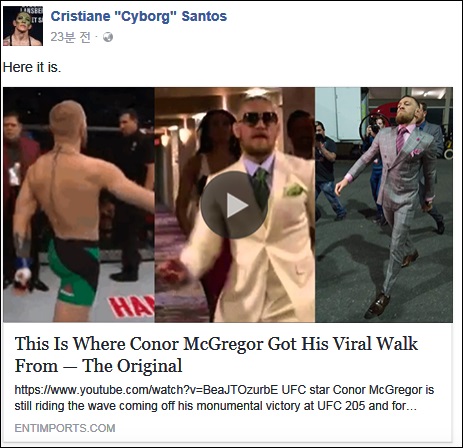Select the "Here it is." post text

tap(32, 67)
